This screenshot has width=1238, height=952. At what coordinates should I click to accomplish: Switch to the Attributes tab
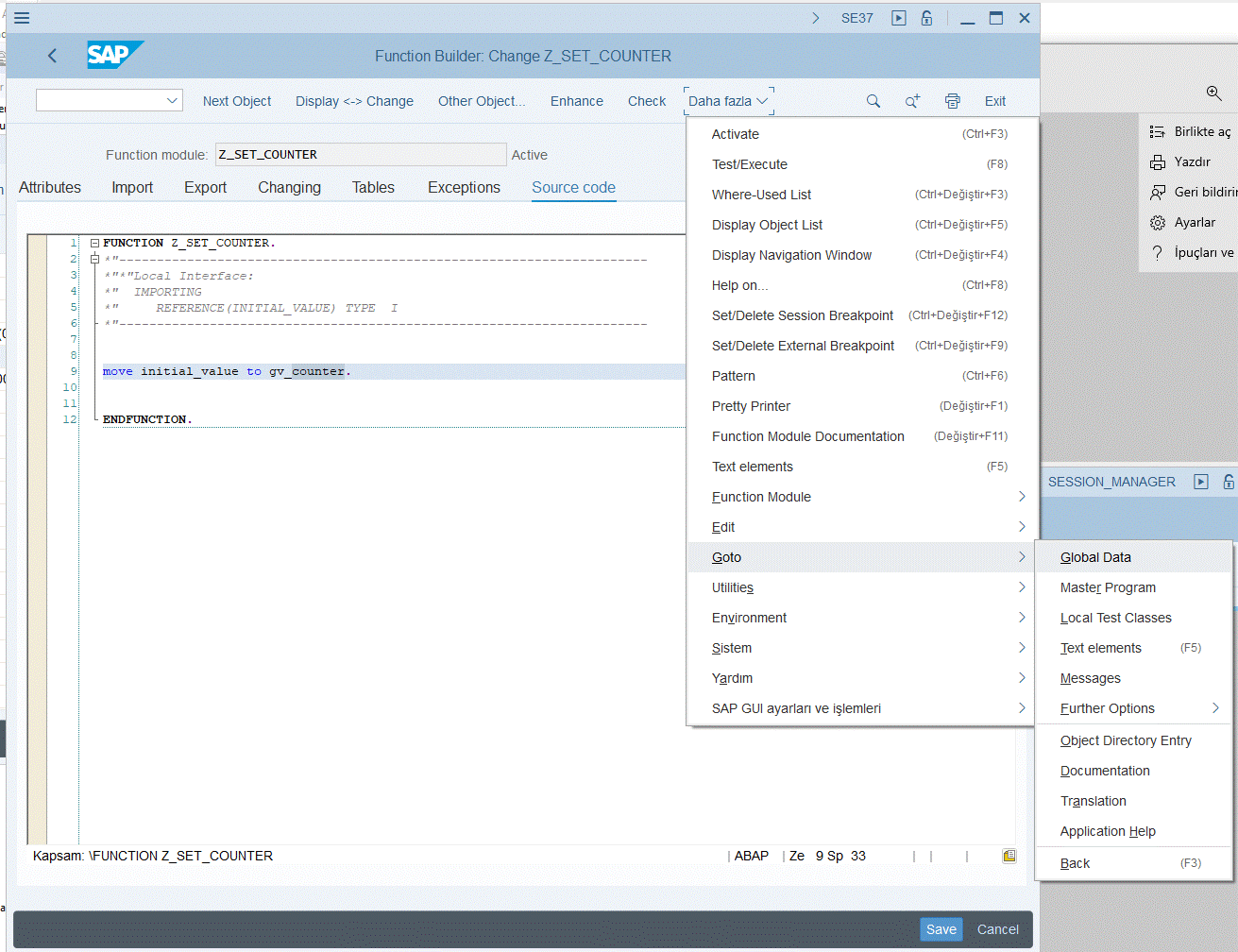50,187
